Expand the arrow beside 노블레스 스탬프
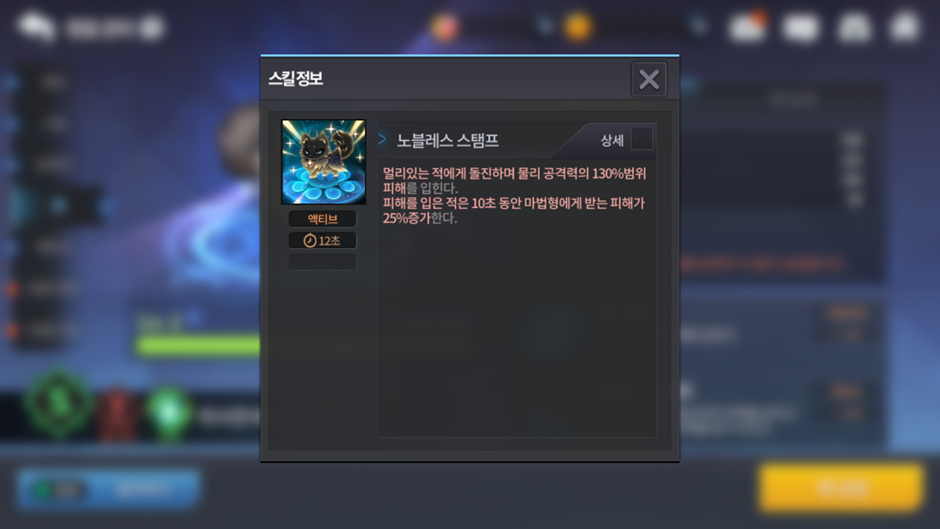The height and width of the screenshot is (529, 940). [x=382, y=139]
